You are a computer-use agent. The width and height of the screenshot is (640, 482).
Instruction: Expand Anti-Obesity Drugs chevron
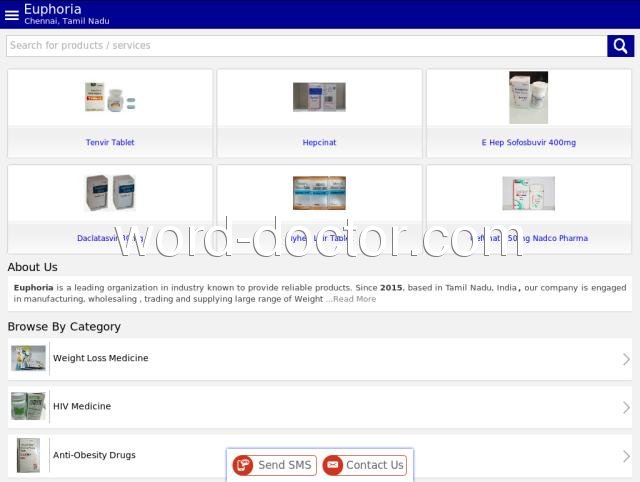click(626, 456)
